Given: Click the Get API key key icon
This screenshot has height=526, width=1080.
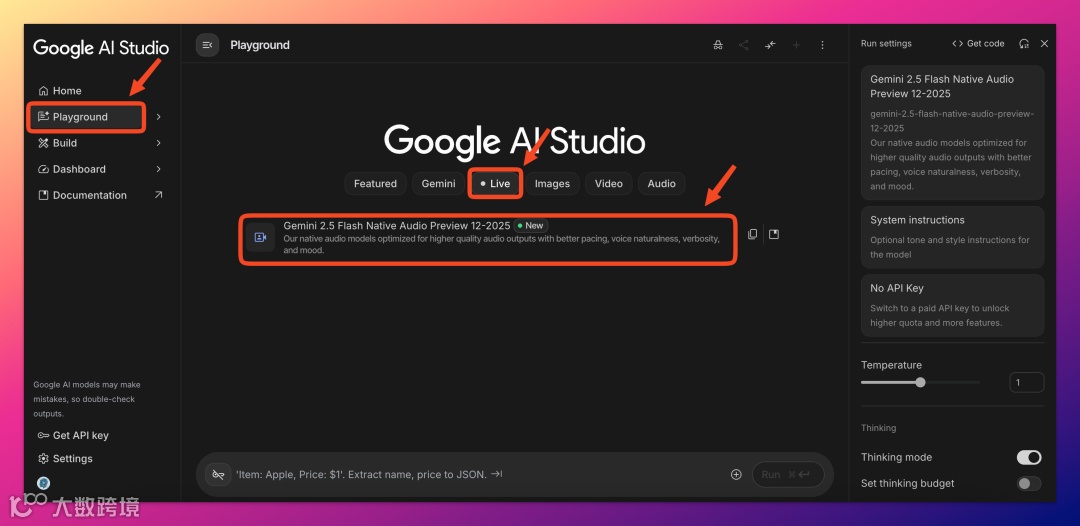Looking at the screenshot, I should (43, 435).
